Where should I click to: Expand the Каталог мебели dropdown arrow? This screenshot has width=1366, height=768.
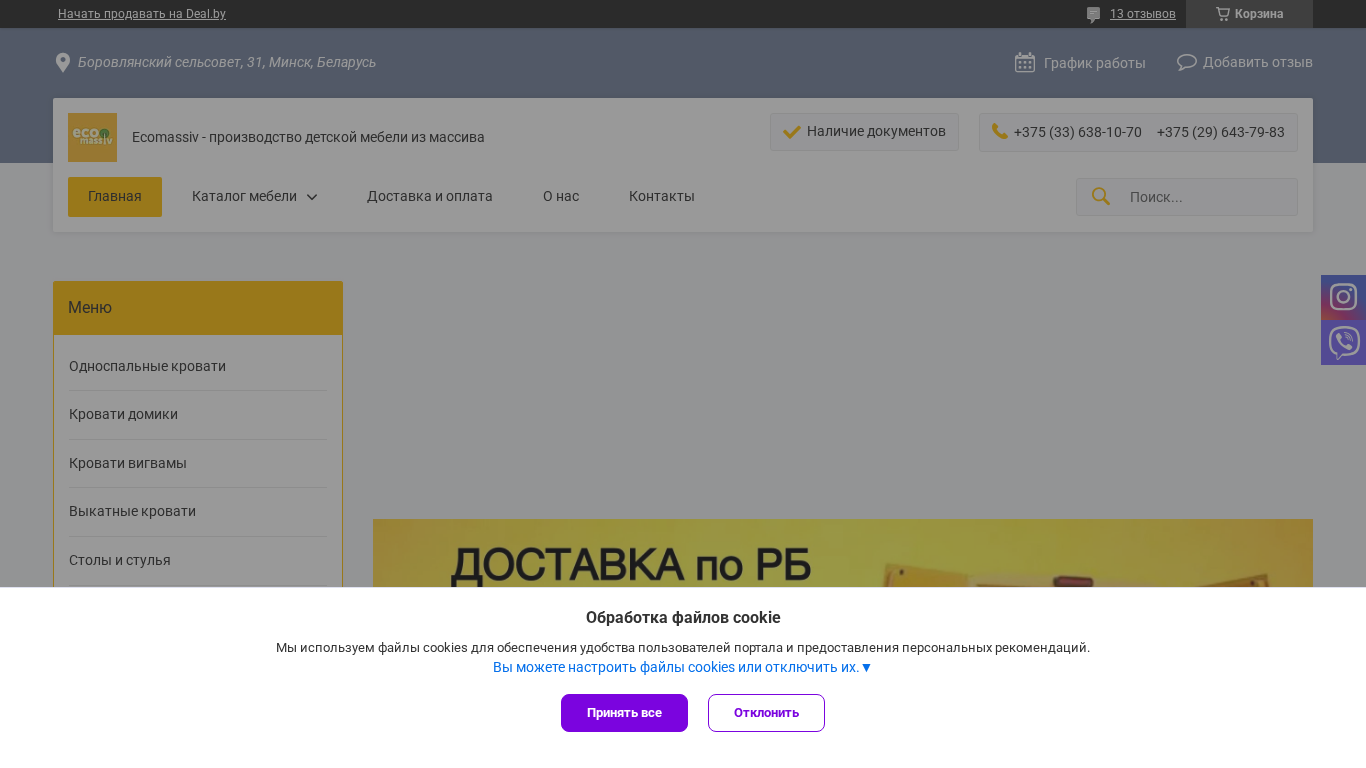(x=312, y=197)
